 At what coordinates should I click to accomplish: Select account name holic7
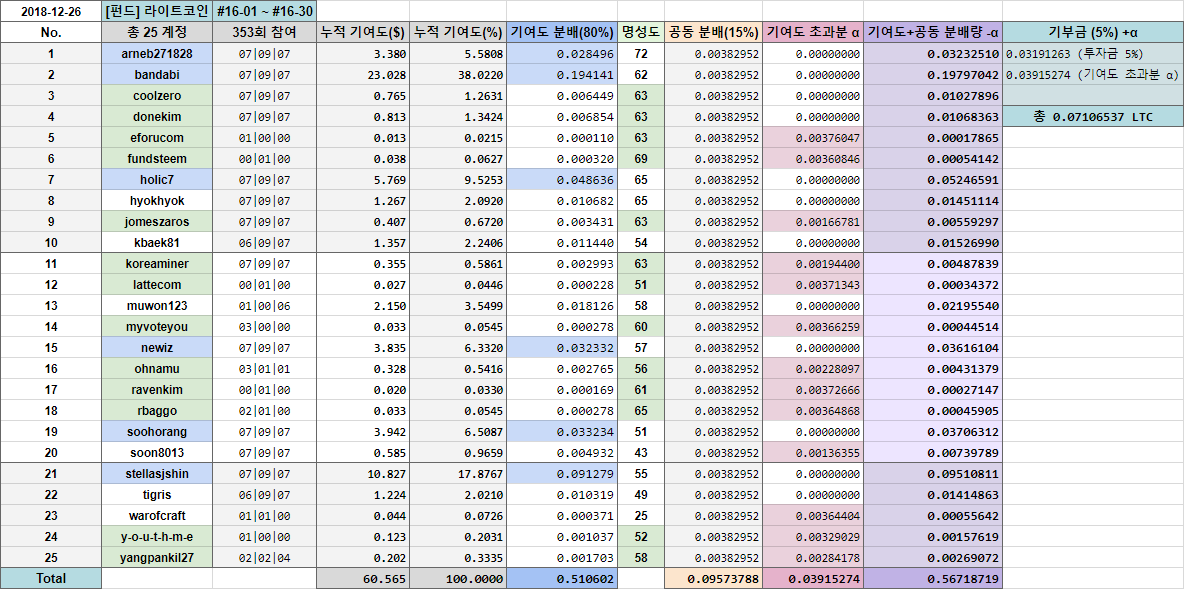click(157, 180)
